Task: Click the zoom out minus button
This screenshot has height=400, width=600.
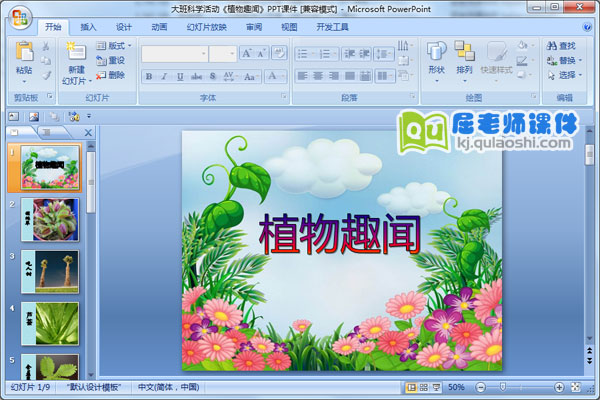Action: pyautogui.click(x=481, y=387)
